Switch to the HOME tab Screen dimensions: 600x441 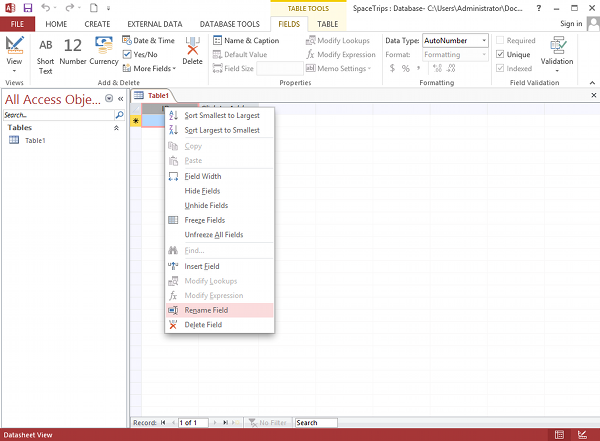pyautogui.click(x=56, y=24)
